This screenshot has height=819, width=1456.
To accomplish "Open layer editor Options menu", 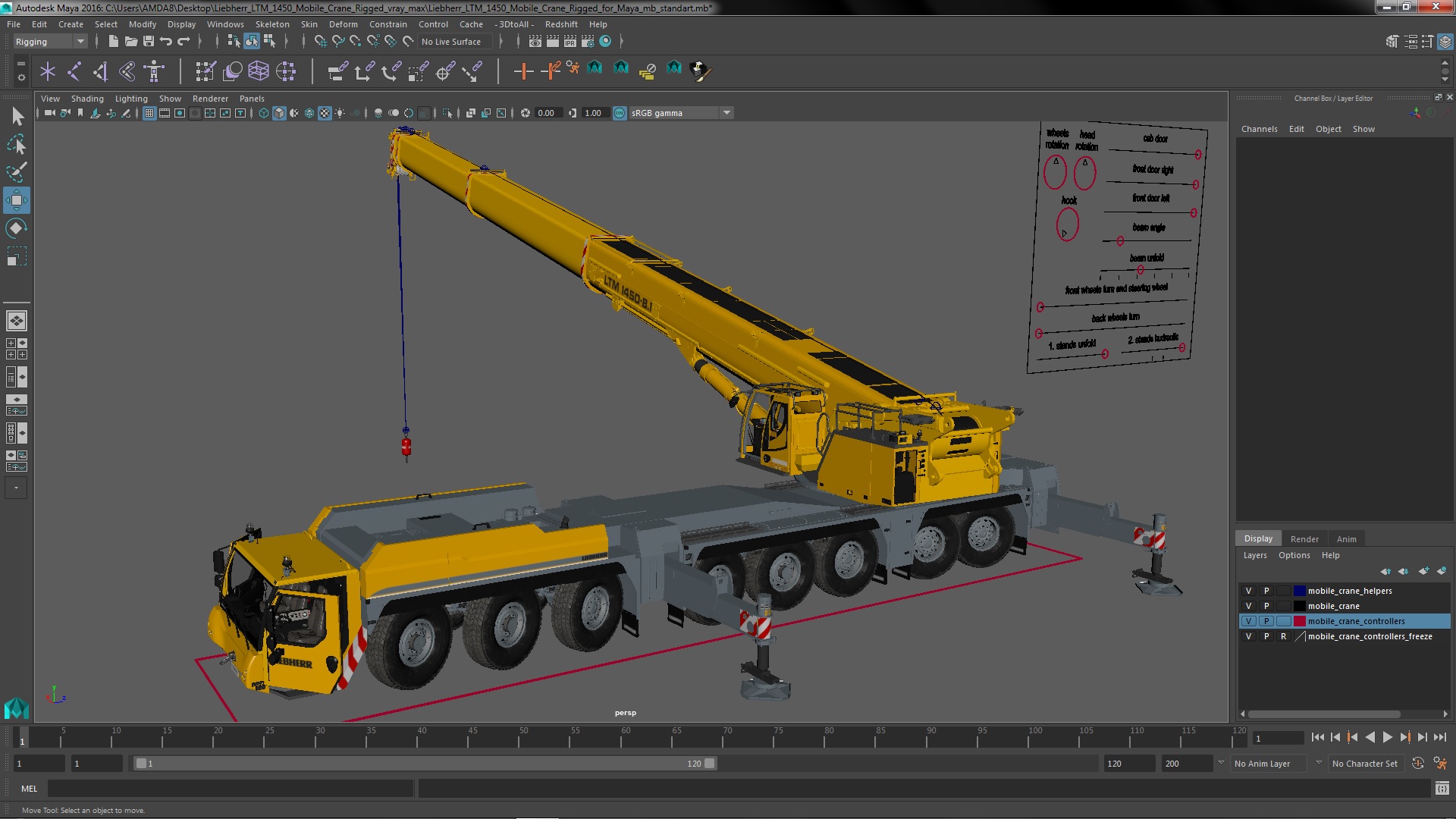I will click(1294, 555).
